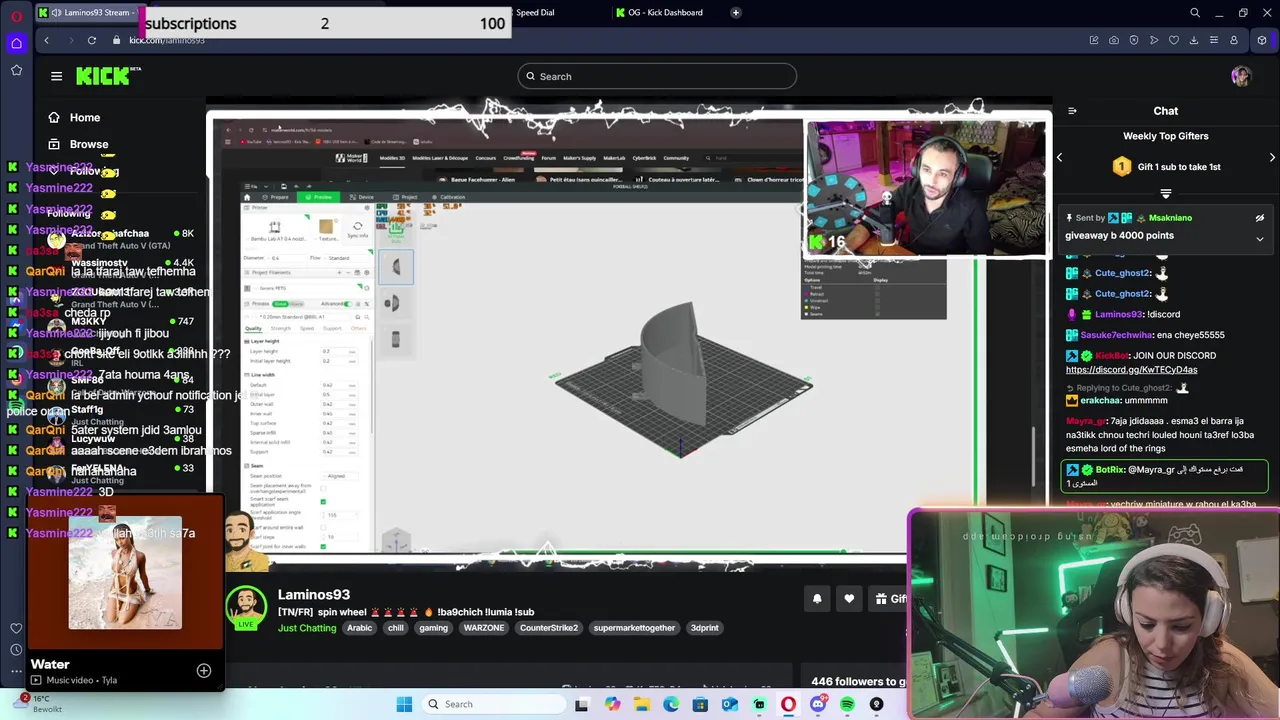Click Water album thumbnail
This screenshot has height=720, width=1280.
(x=125, y=572)
